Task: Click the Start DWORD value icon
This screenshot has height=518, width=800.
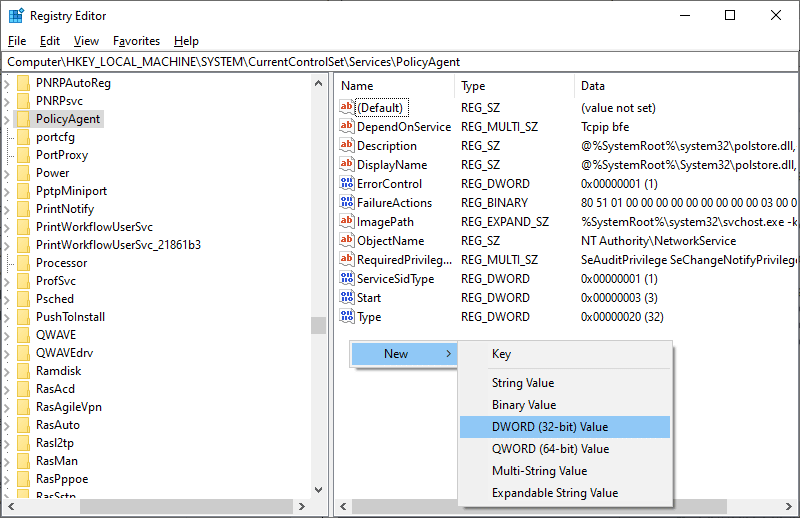Action: pyautogui.click(x=347, y=298)
